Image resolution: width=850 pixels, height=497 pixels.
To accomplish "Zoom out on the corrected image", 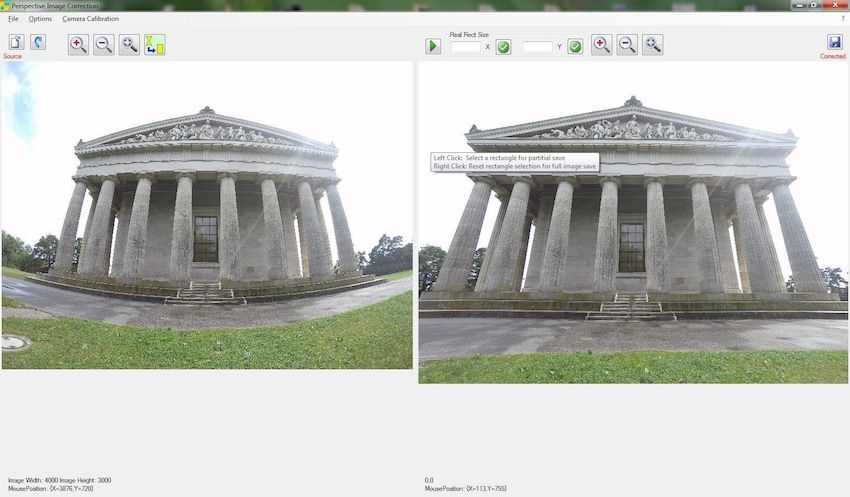I will [x=627, y=44].
